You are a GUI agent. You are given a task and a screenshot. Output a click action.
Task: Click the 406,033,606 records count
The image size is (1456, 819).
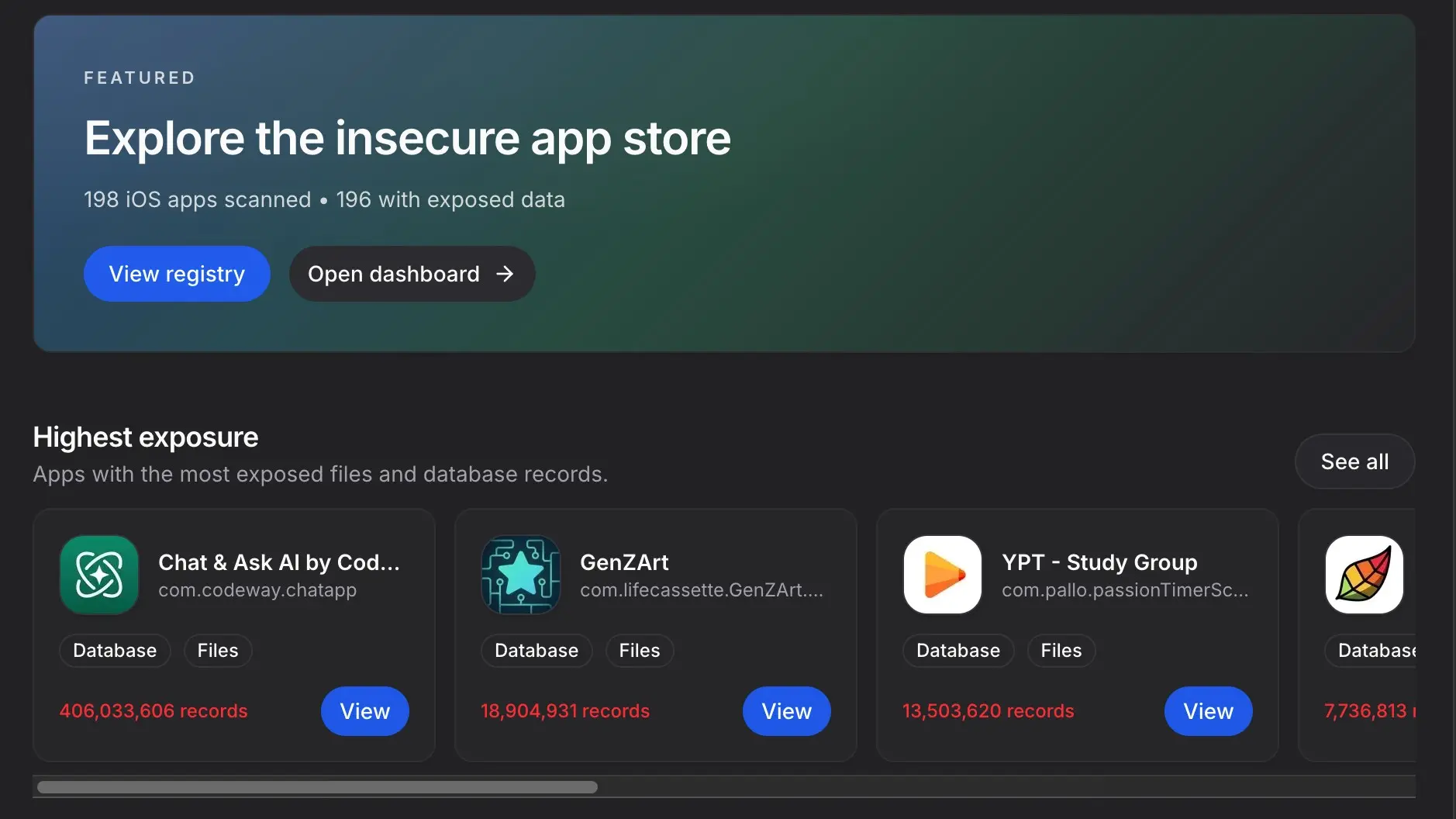click(x=154, y=711)
